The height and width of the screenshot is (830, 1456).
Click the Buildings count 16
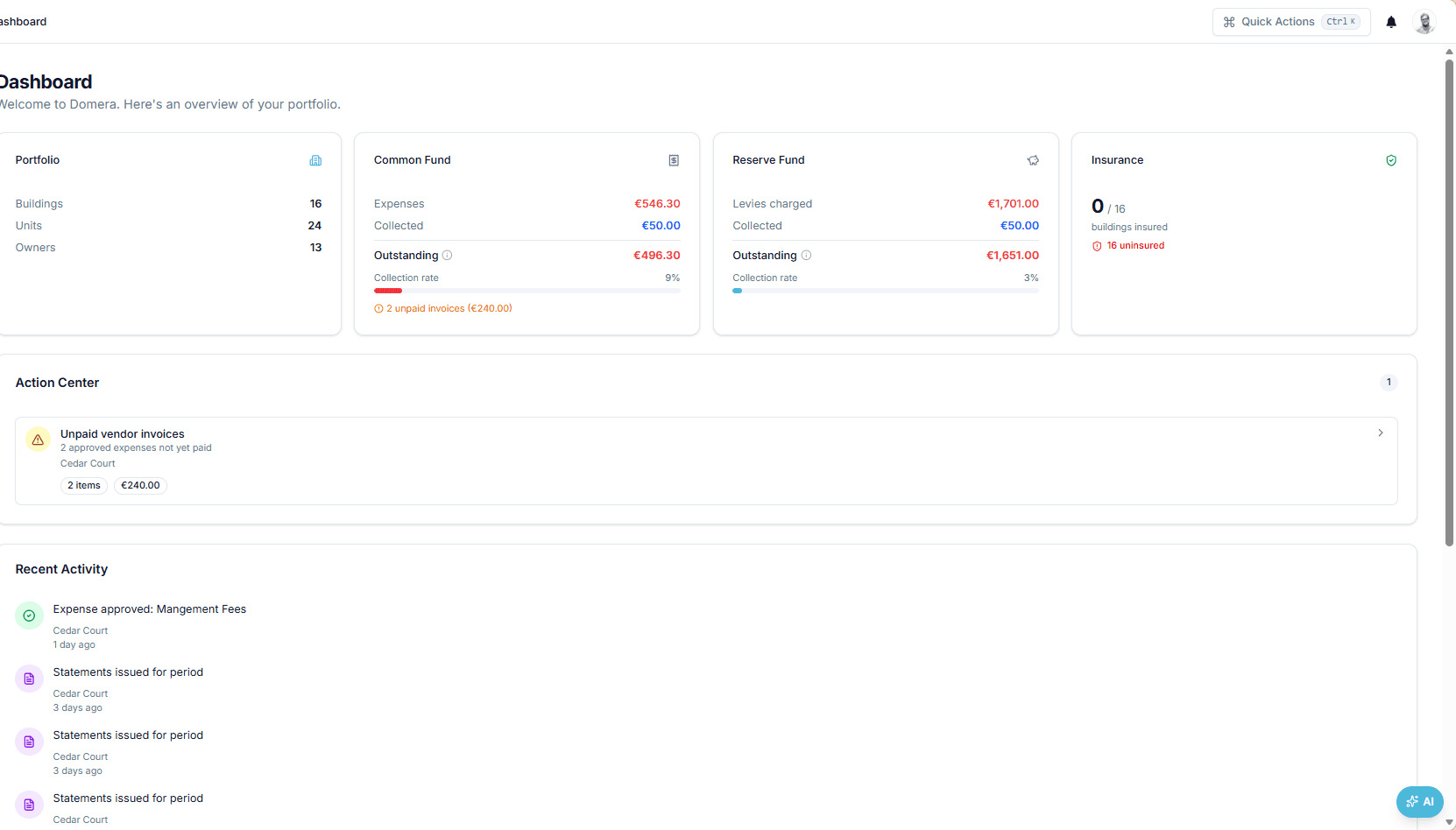click(x=315, y=204)
